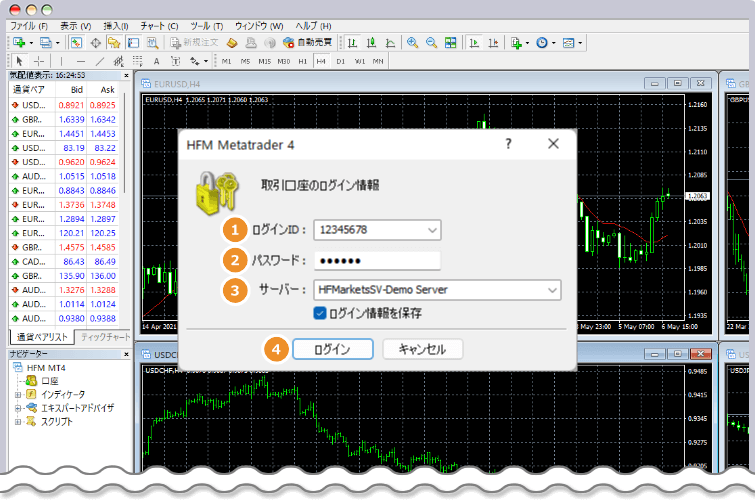Switch to the ティックチャート tab
The height and width of the screenshot is (500, 755).
105,337
